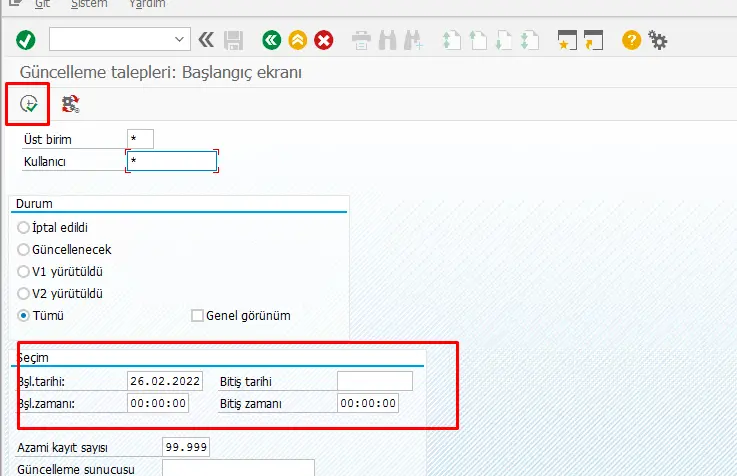The height and width of the screenshot is (476, 737).
Task: Select the Güncellenecek radio button
Action: click(24, 249)
